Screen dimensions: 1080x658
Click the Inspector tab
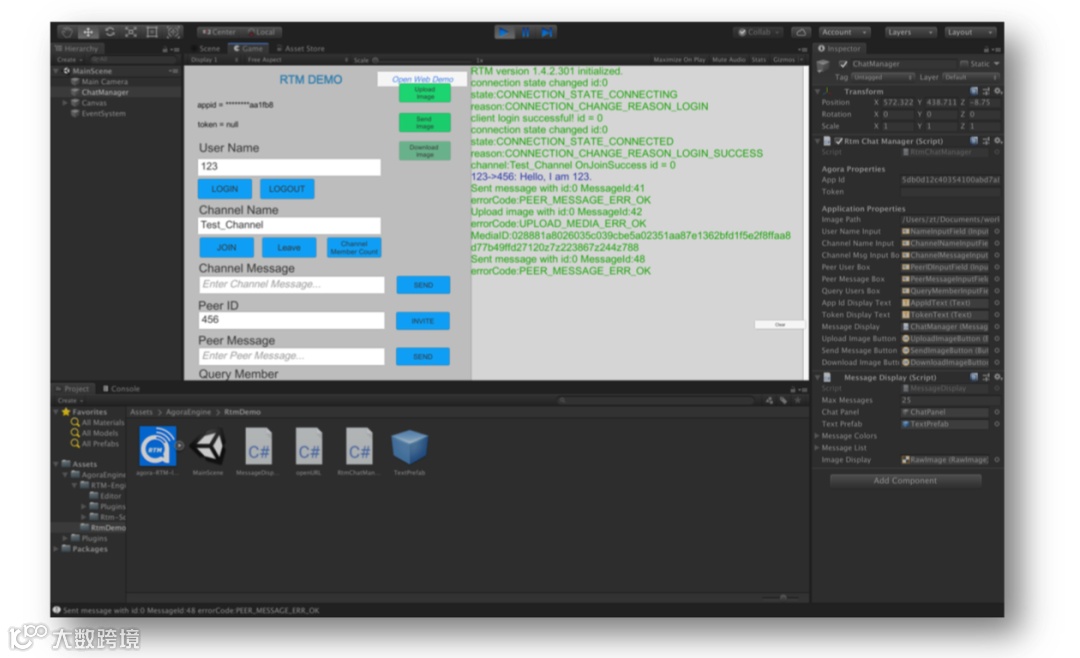click(840, 48)
